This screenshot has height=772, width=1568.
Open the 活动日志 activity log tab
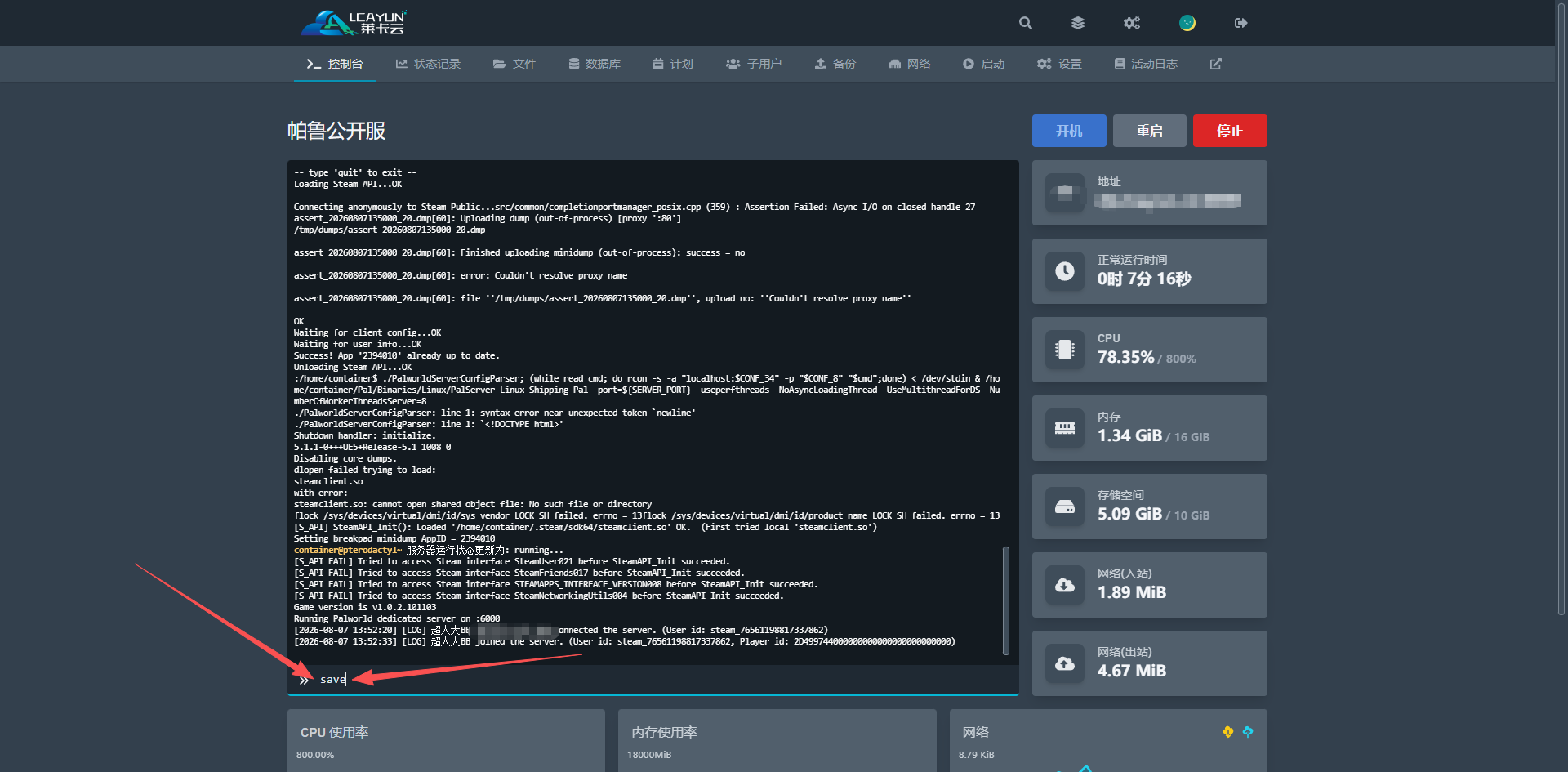click(x=1146, y=64)
